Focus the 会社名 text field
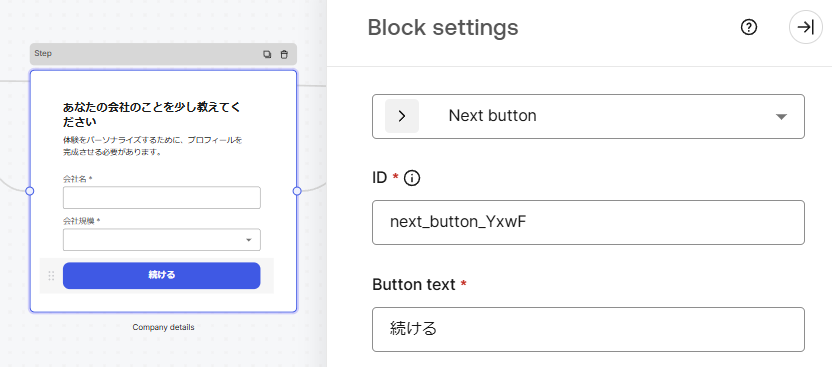 pyautogui.click(x=162, y=197)
